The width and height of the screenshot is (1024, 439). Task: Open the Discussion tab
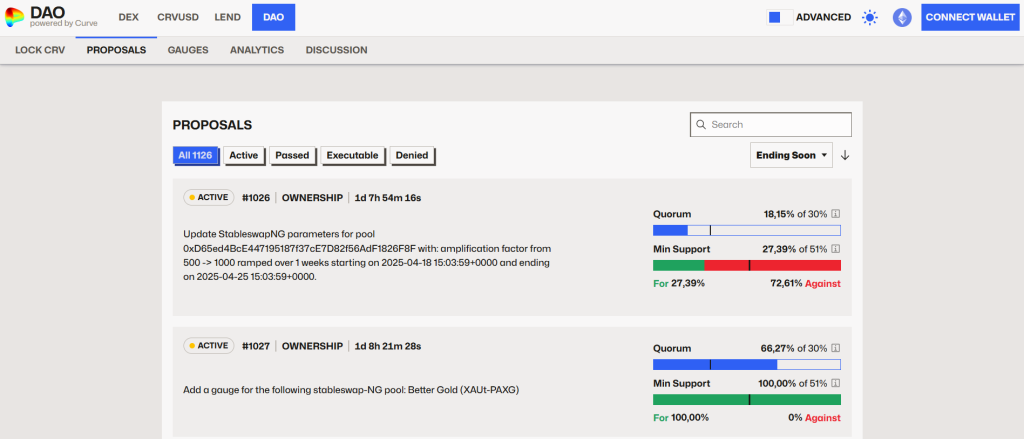tap(336, 50)
